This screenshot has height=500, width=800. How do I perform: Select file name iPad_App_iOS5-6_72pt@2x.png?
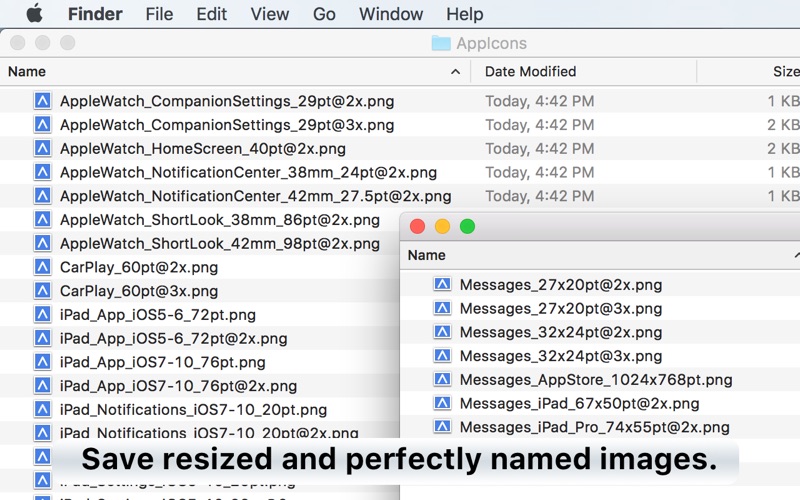coord(173,339)
